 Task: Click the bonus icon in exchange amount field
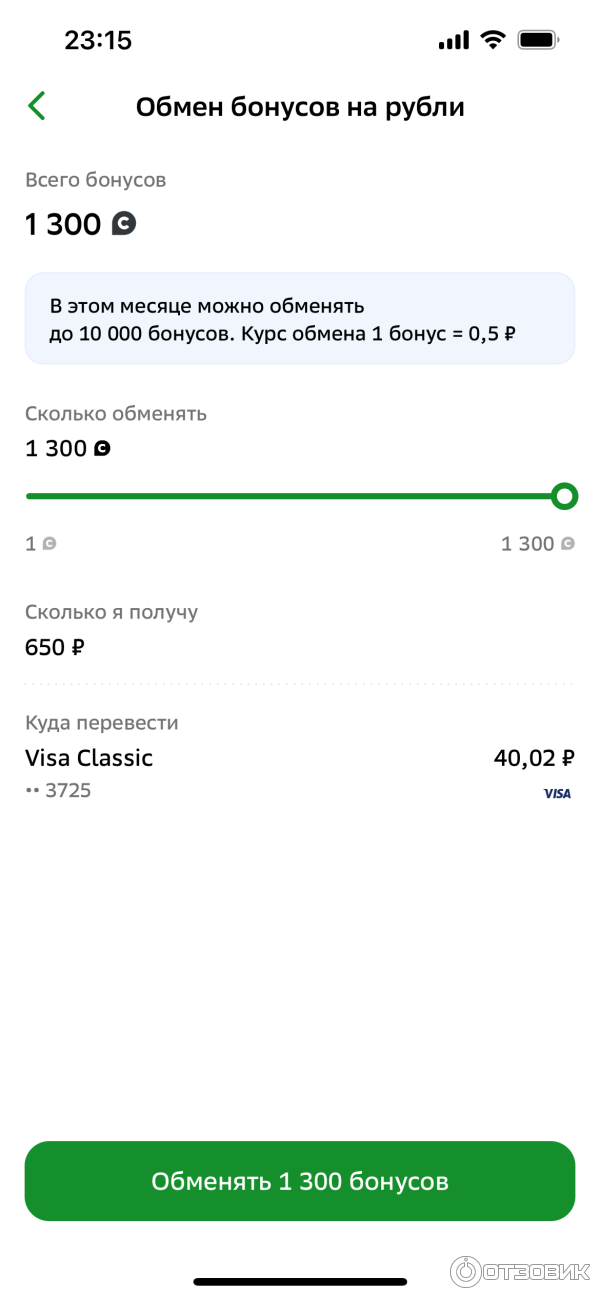point(102,449)
